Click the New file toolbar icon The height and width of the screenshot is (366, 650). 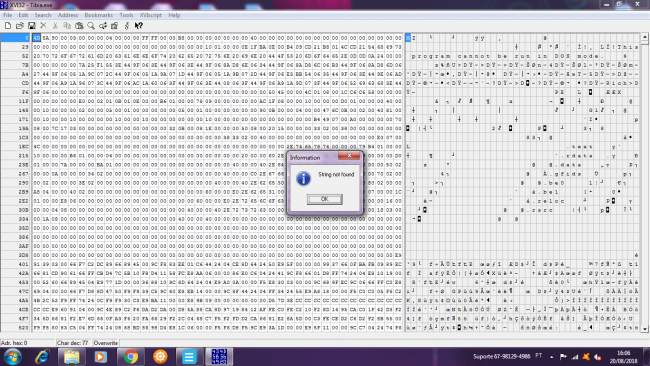(8, 26)
